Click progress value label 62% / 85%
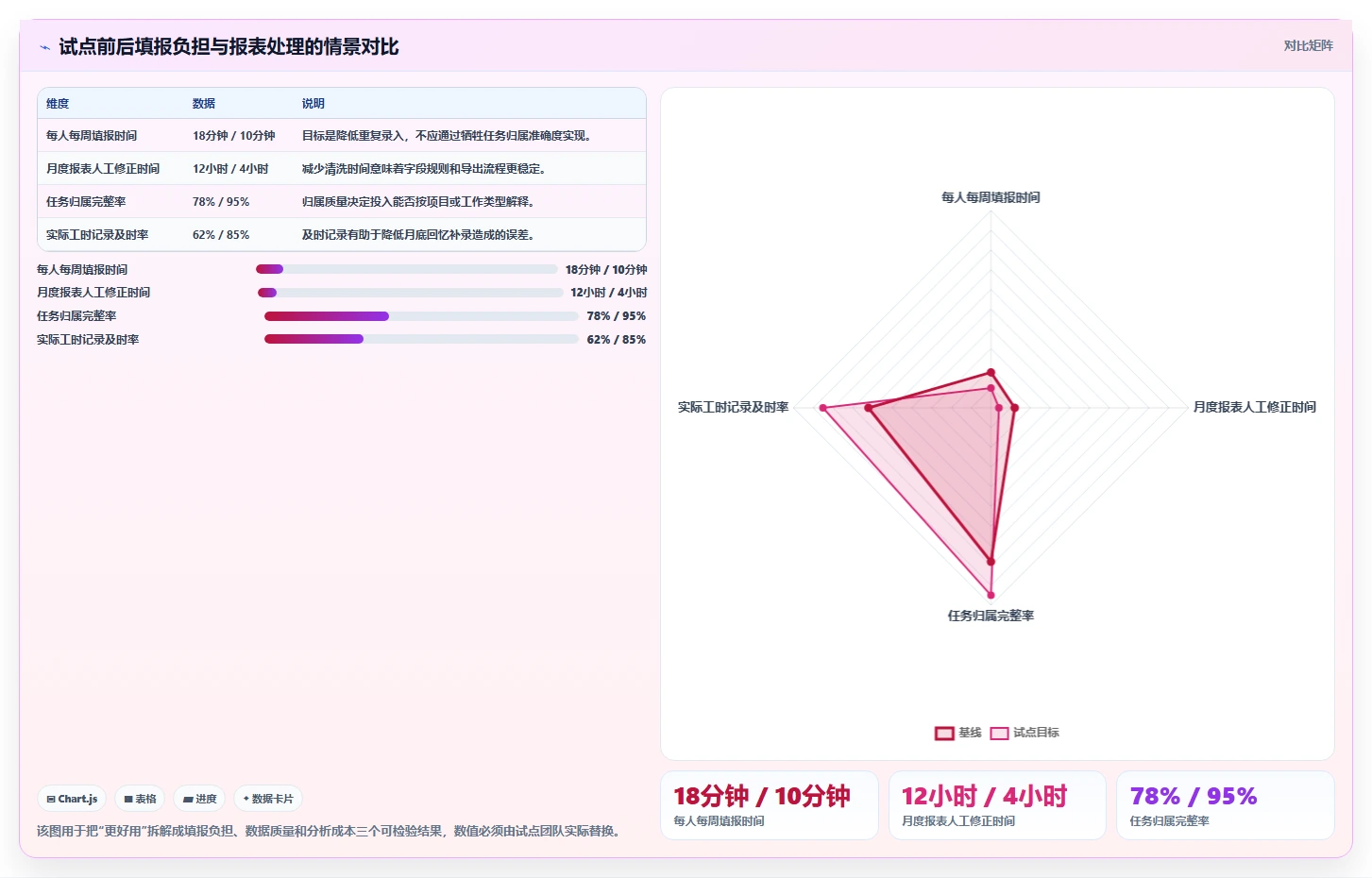The height and width of the screenshot is (878, 1372). [617, 340]
